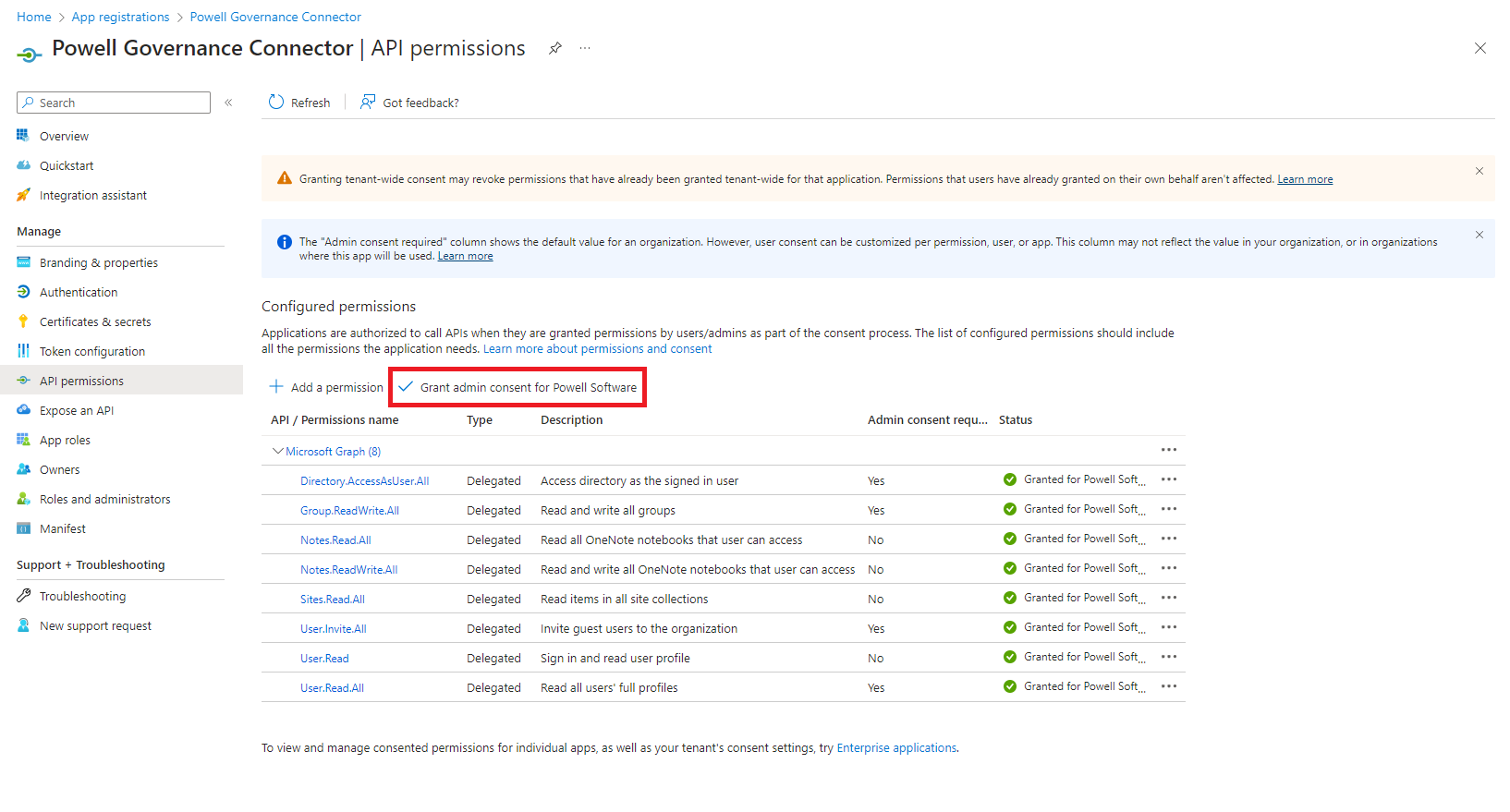The width and height of the screenshot is (1510, 812).
Task: Go to App registrations breadcrumb
Action: (120, 17)
